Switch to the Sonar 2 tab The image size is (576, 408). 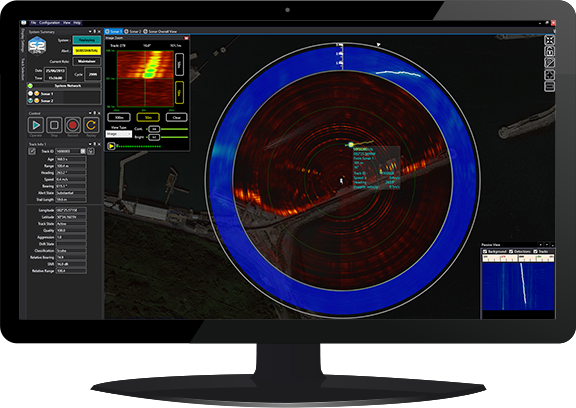133,32
